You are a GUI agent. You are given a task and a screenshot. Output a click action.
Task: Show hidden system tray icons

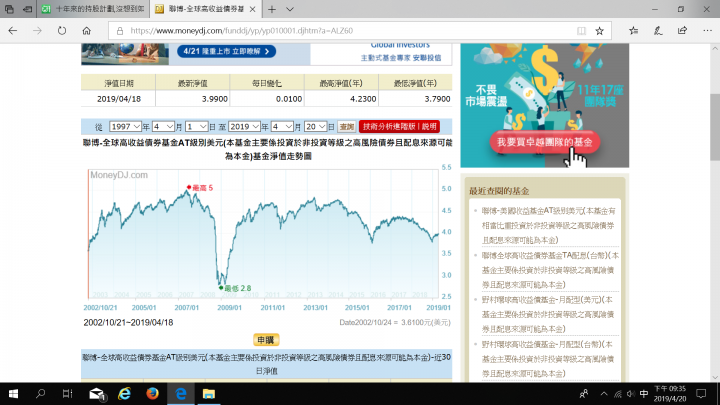point(604,394)
